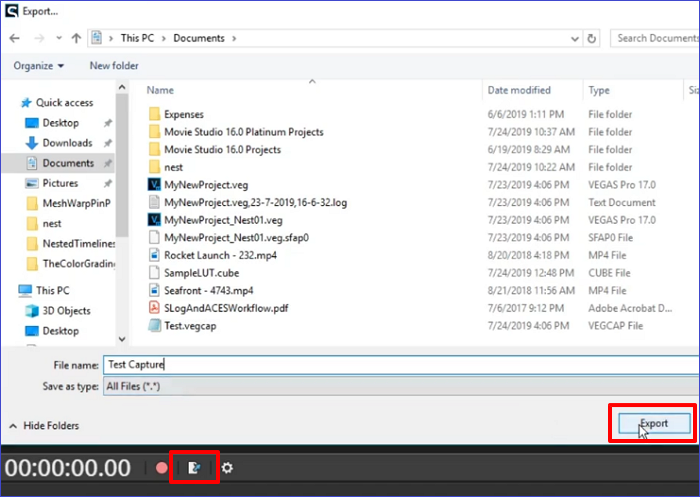Select MyNewProject.veg file

(x=205, y=185)
